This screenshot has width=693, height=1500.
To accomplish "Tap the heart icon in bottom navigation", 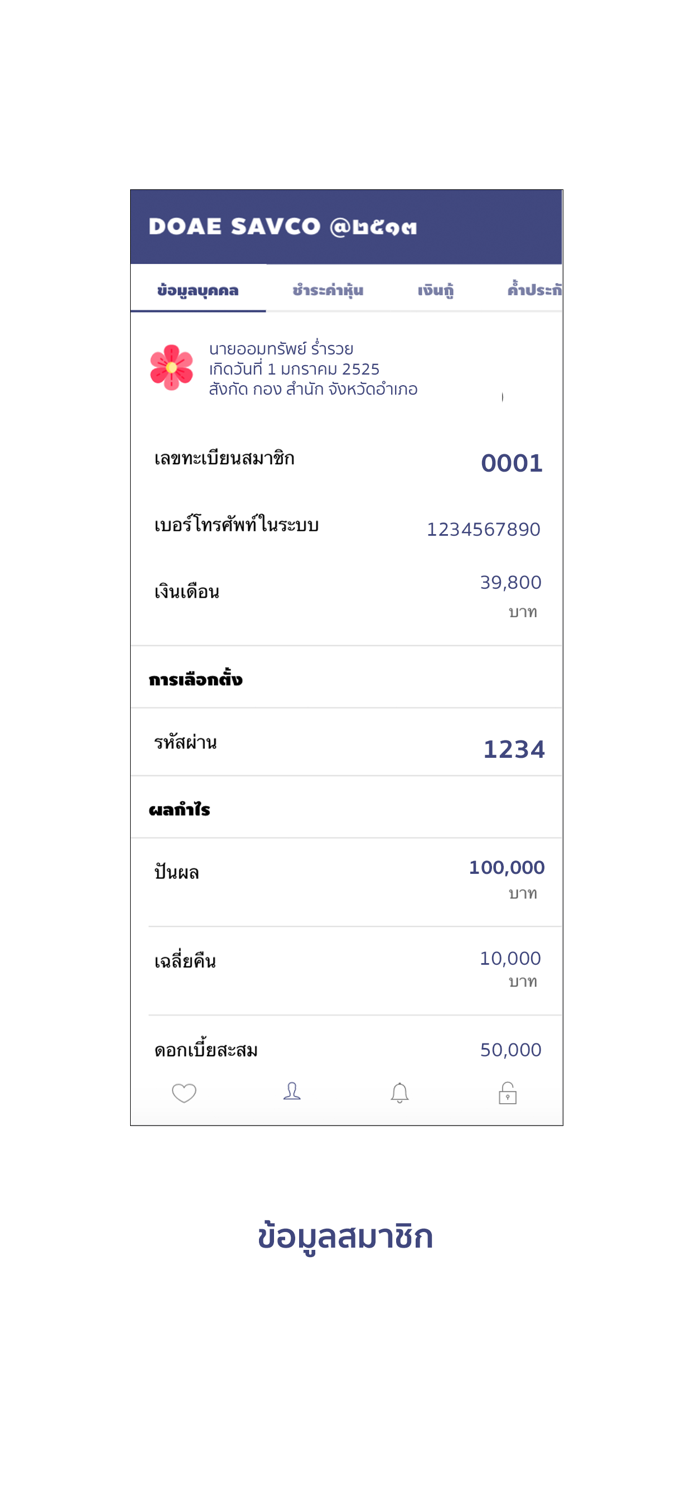I will pyautogui.click(x=184, y=1093).
